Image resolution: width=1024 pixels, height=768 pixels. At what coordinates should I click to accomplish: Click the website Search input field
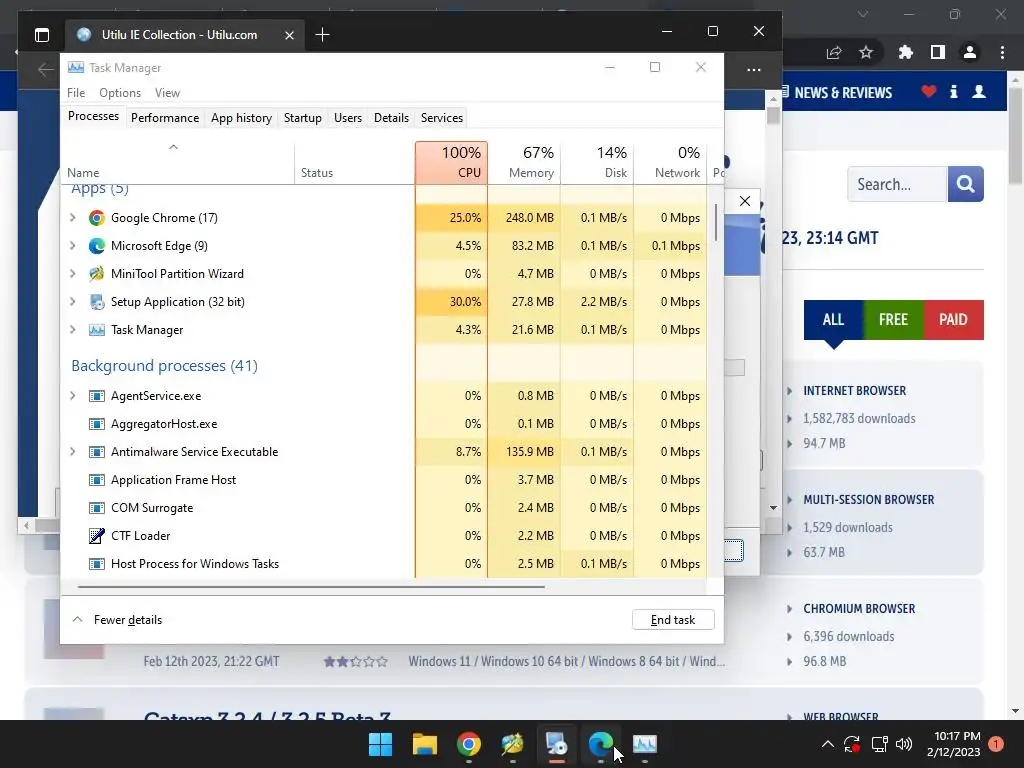point(897,184)
